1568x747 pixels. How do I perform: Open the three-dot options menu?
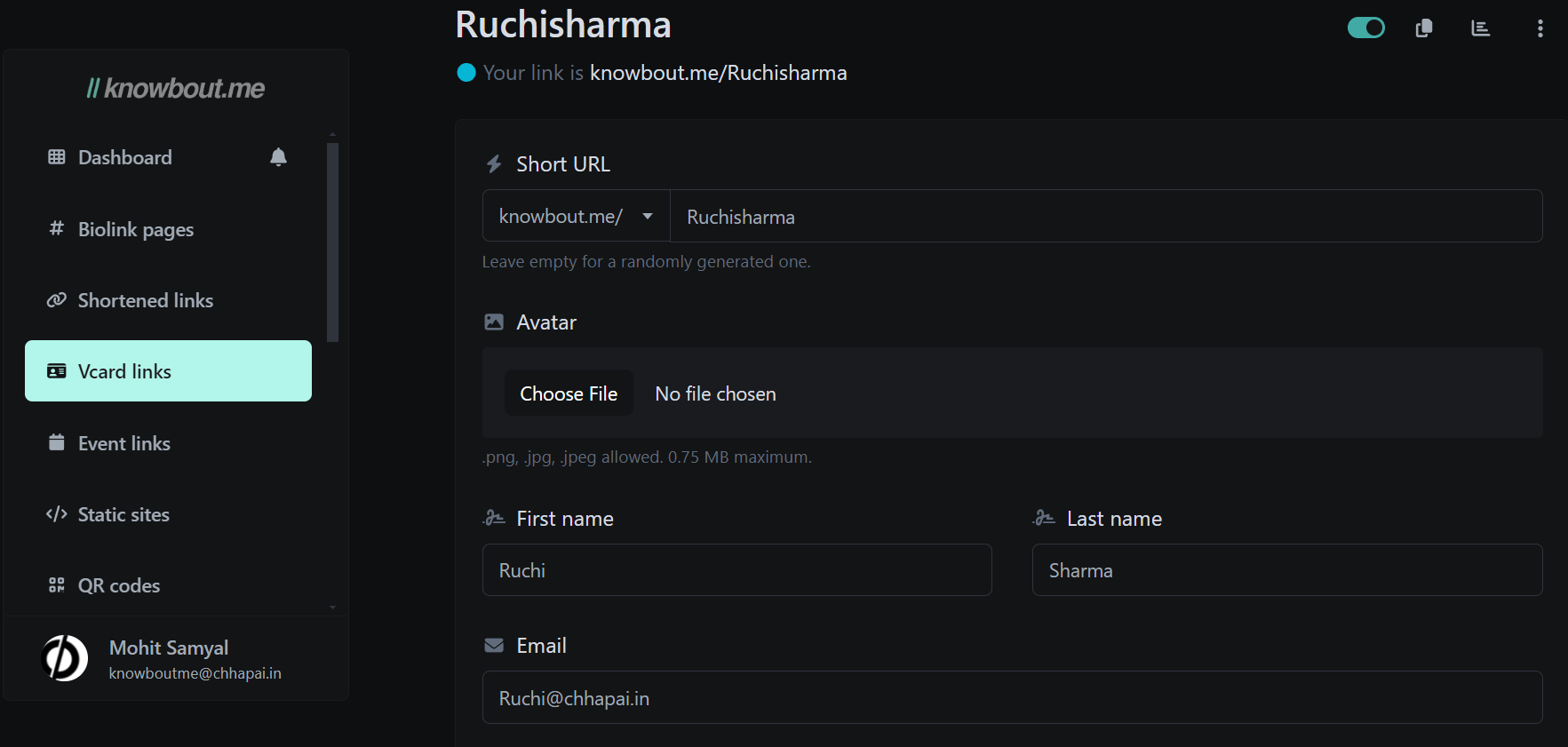tap(1540, 28)
